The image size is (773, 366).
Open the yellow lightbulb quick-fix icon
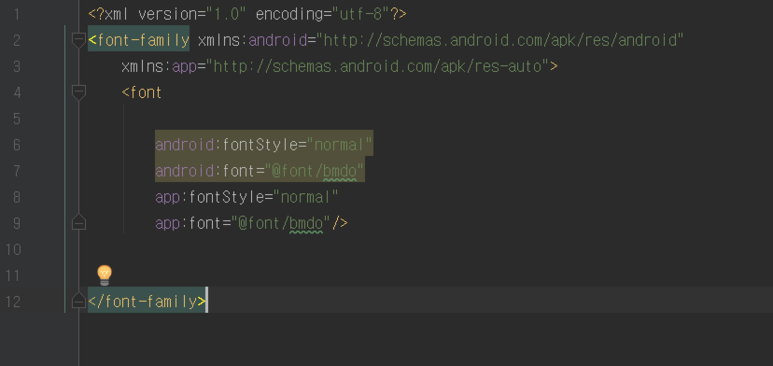[x=104, y=275]
